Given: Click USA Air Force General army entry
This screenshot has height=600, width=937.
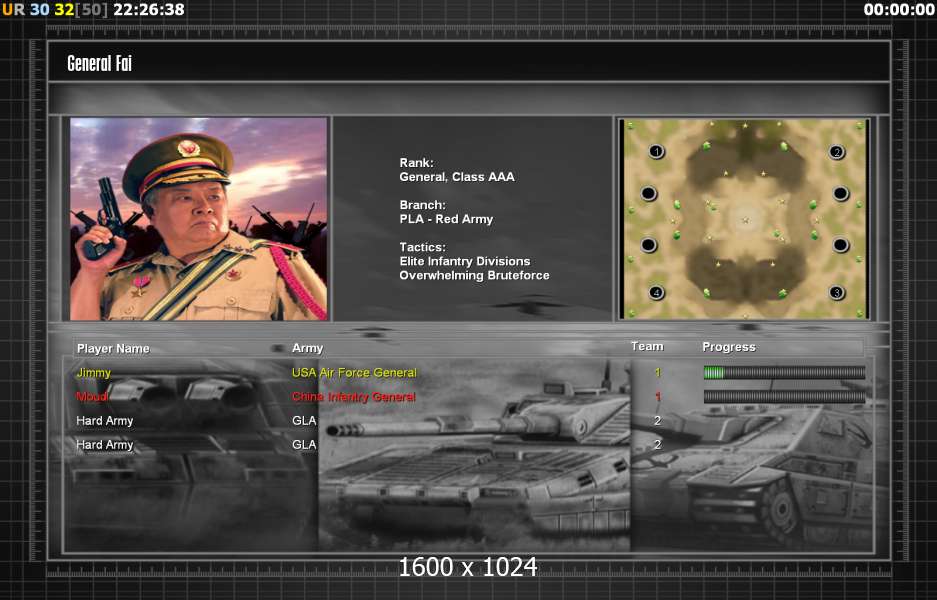Looking at the screenshot, I should click(x=354, y=372).
